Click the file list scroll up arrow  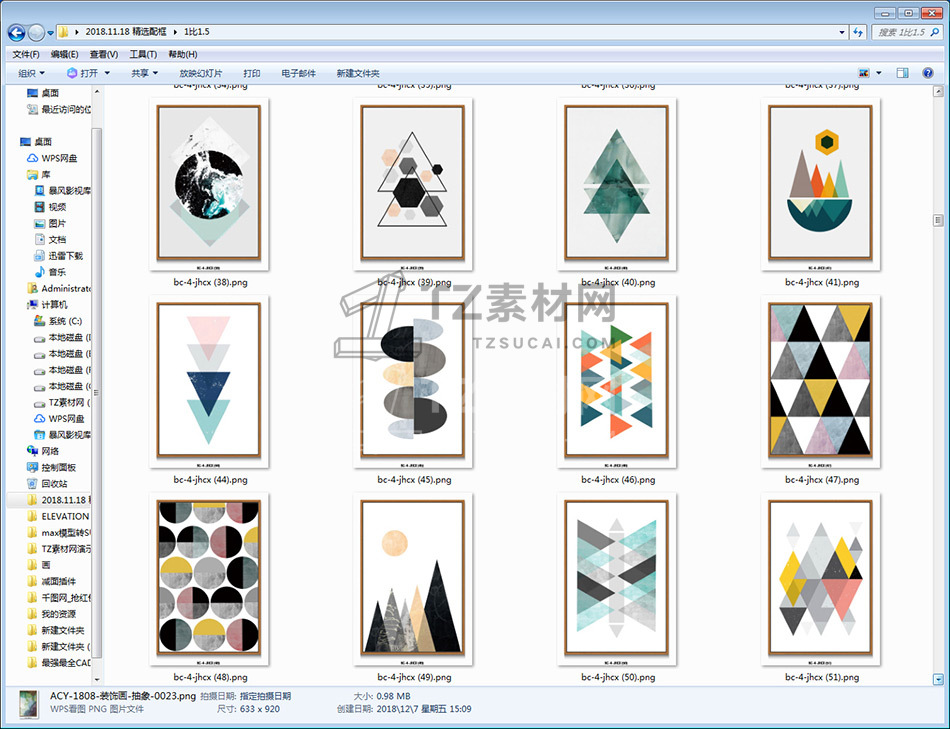click(x=938, y=92)
